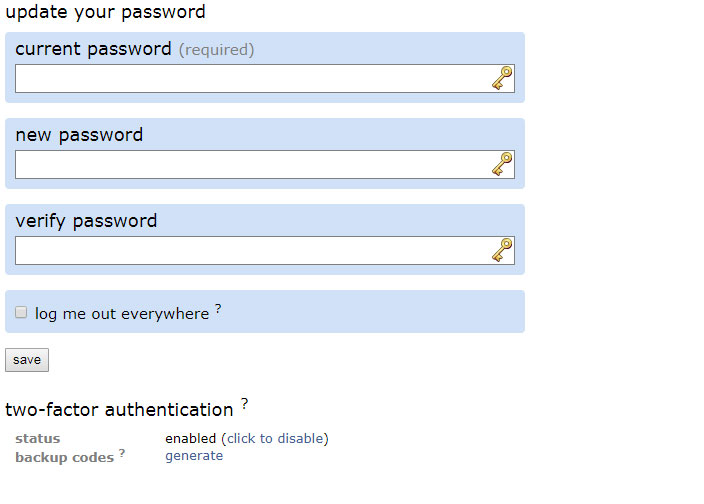704x504 pixels.
Task: Focus the current password input field
Action: (265, 79)
